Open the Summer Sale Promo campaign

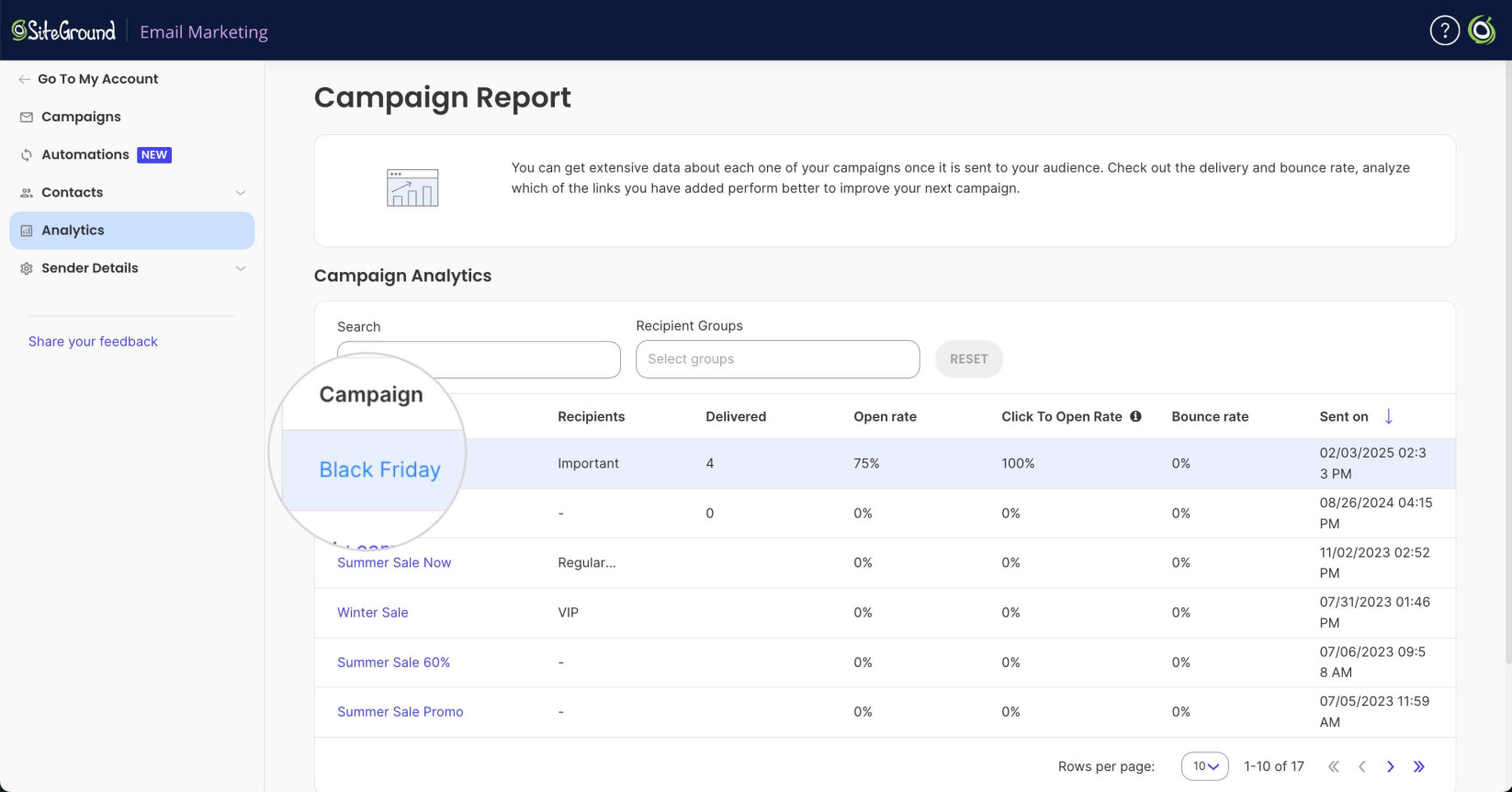point(400,711)
